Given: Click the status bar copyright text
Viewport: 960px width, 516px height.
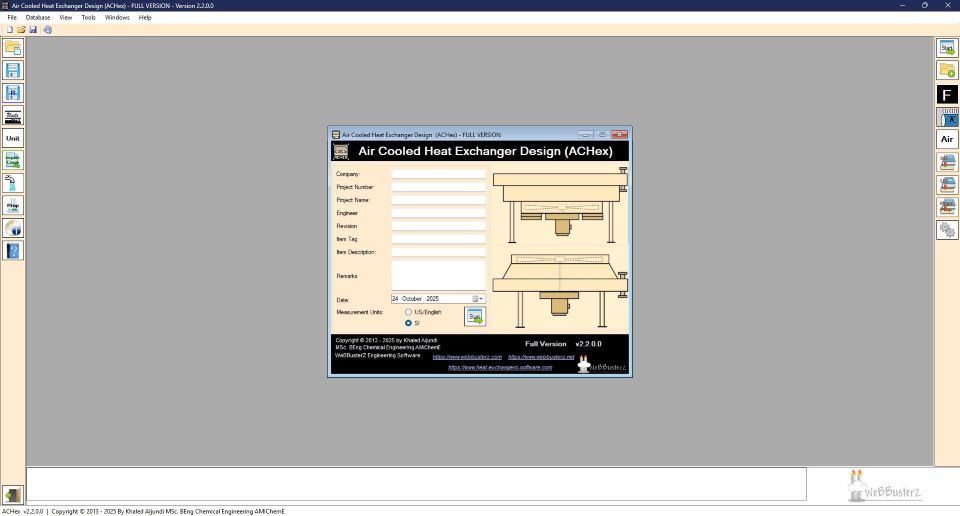Looking at the screenshot, I should pyautogui.click(x=168, y=511).
